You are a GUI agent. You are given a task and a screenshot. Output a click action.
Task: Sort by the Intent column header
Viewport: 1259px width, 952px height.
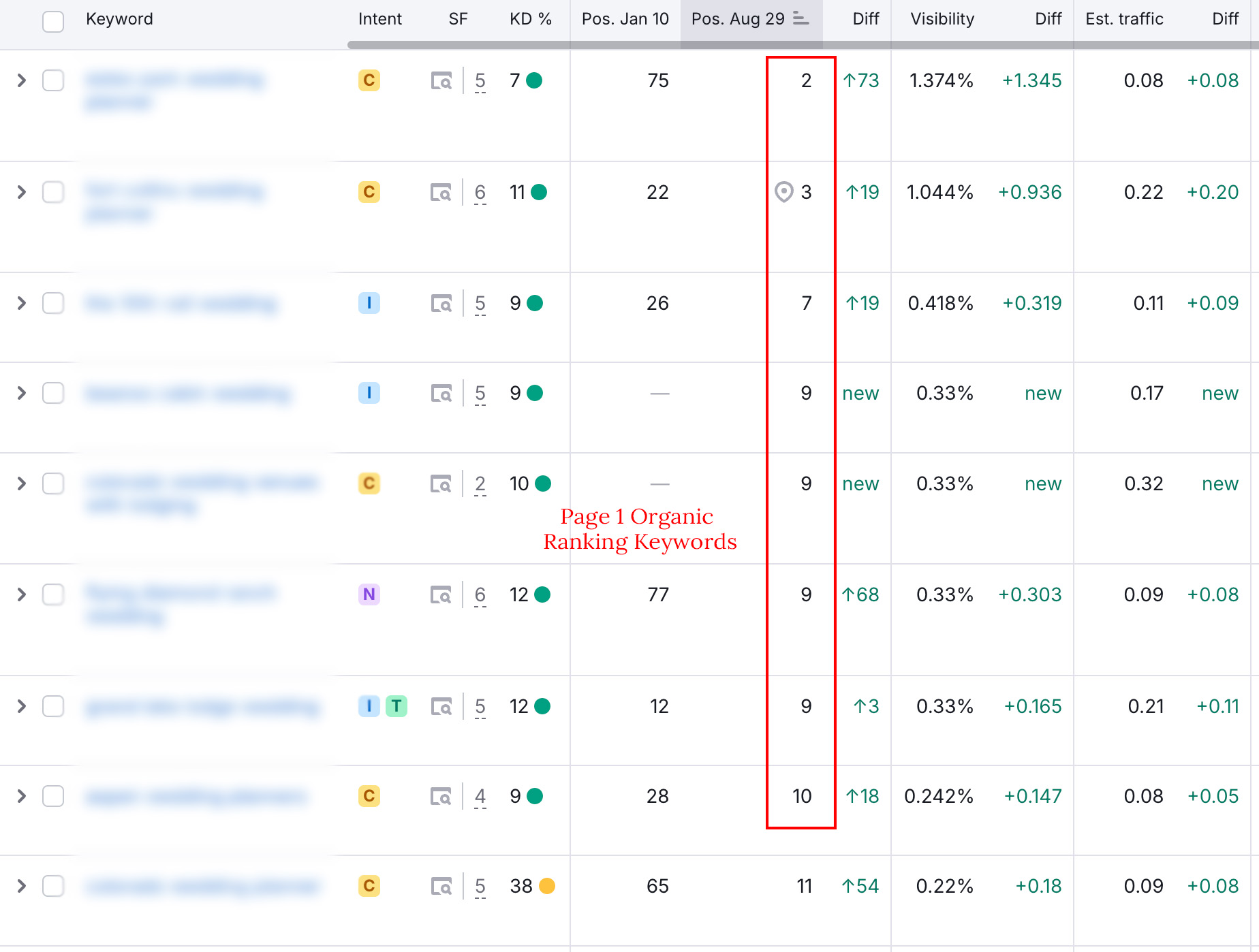coord(380,19)
